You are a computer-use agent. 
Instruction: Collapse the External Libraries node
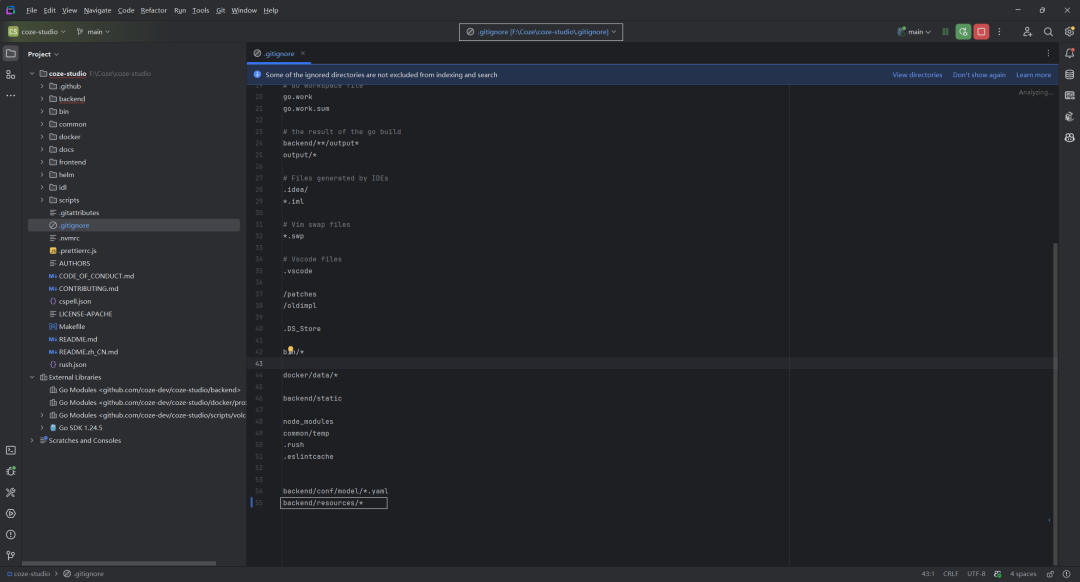(32, 377)
